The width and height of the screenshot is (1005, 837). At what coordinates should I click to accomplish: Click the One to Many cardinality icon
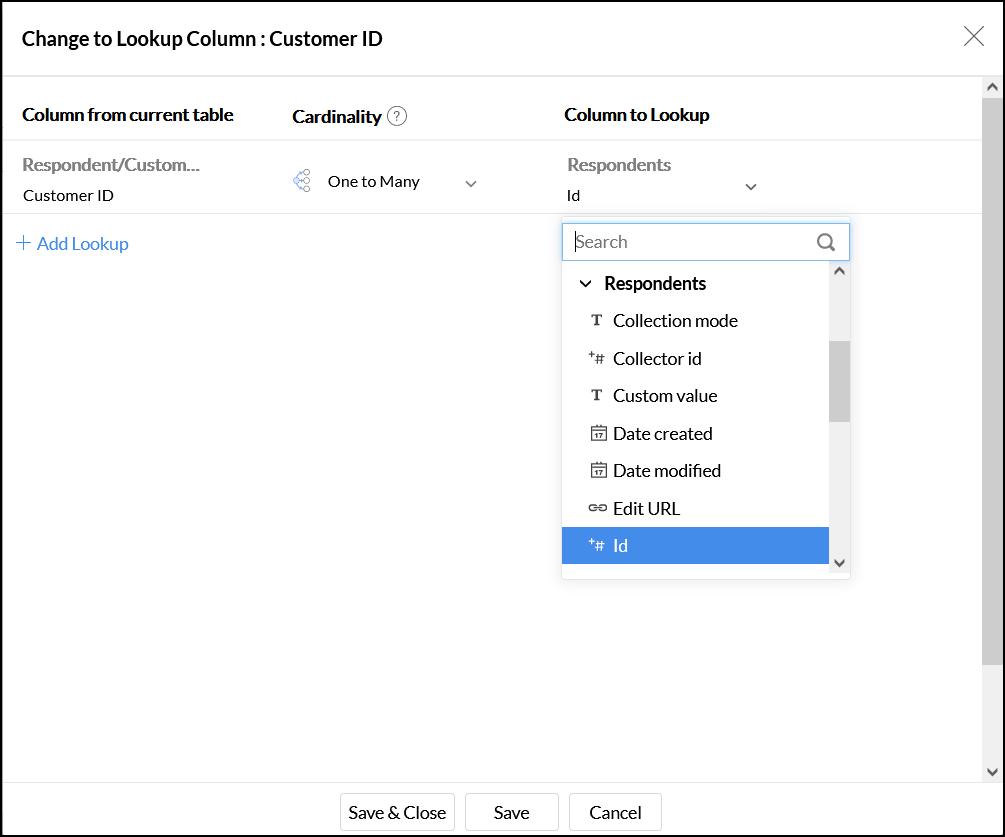[x=302, y=181]
